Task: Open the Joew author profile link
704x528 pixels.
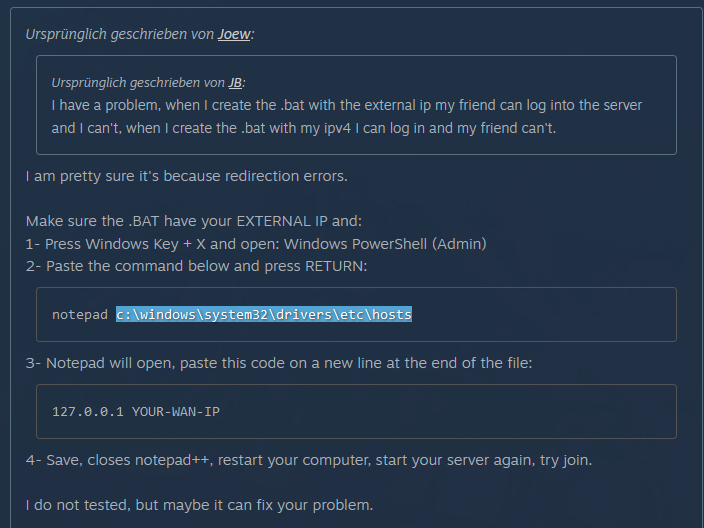Action: (x=234, y=34)
